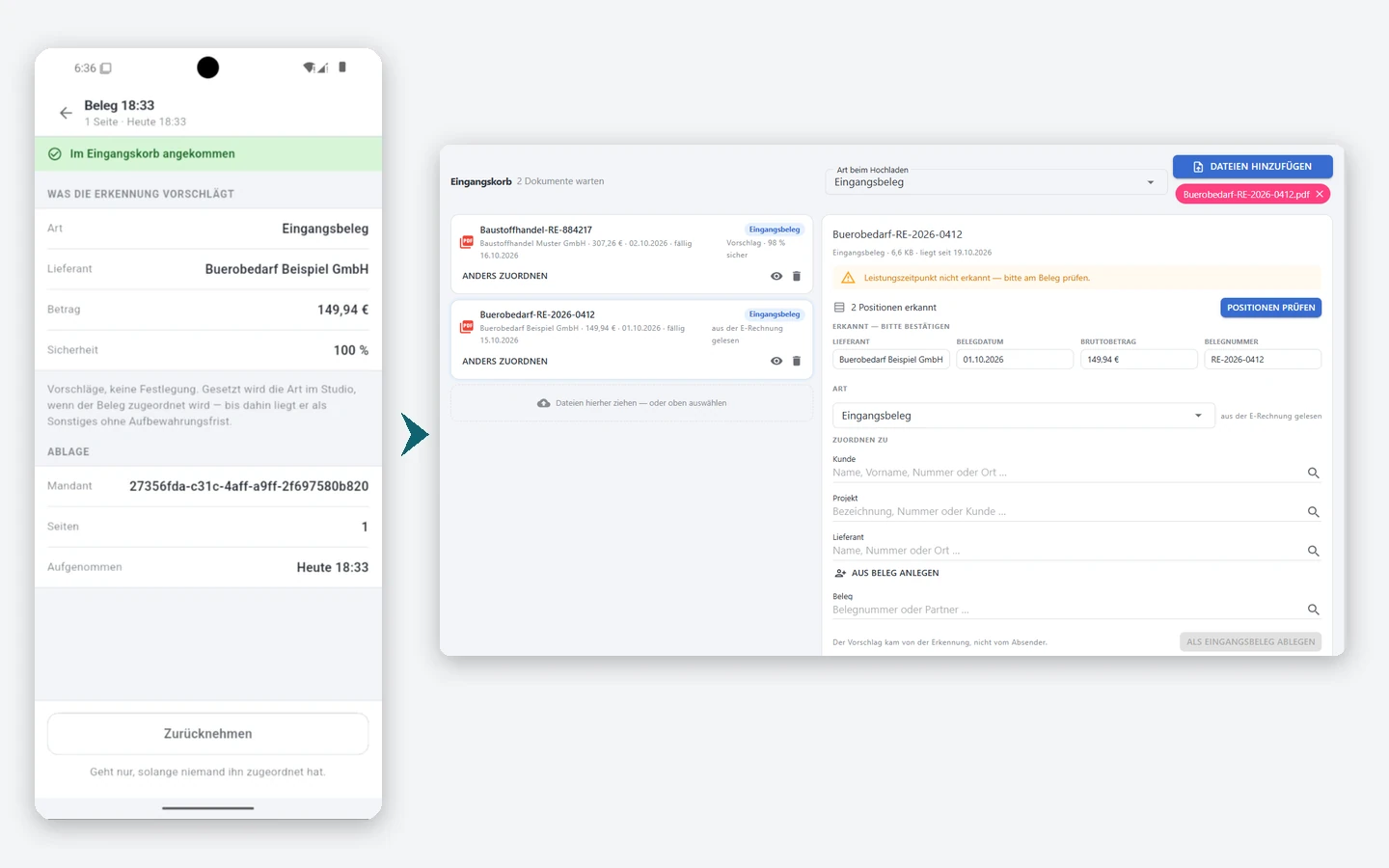Preview Buerobedarf-RE-2026-0412 with the eye icon

pyautogui.click(x=776, y=361)
